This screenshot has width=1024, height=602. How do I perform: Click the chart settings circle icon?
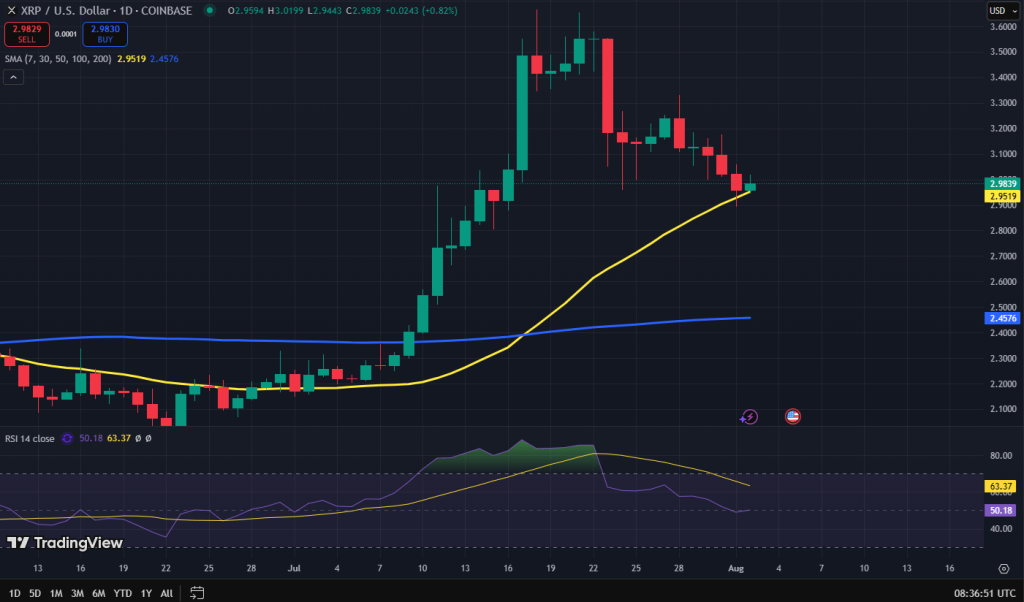coord(1004,569)
